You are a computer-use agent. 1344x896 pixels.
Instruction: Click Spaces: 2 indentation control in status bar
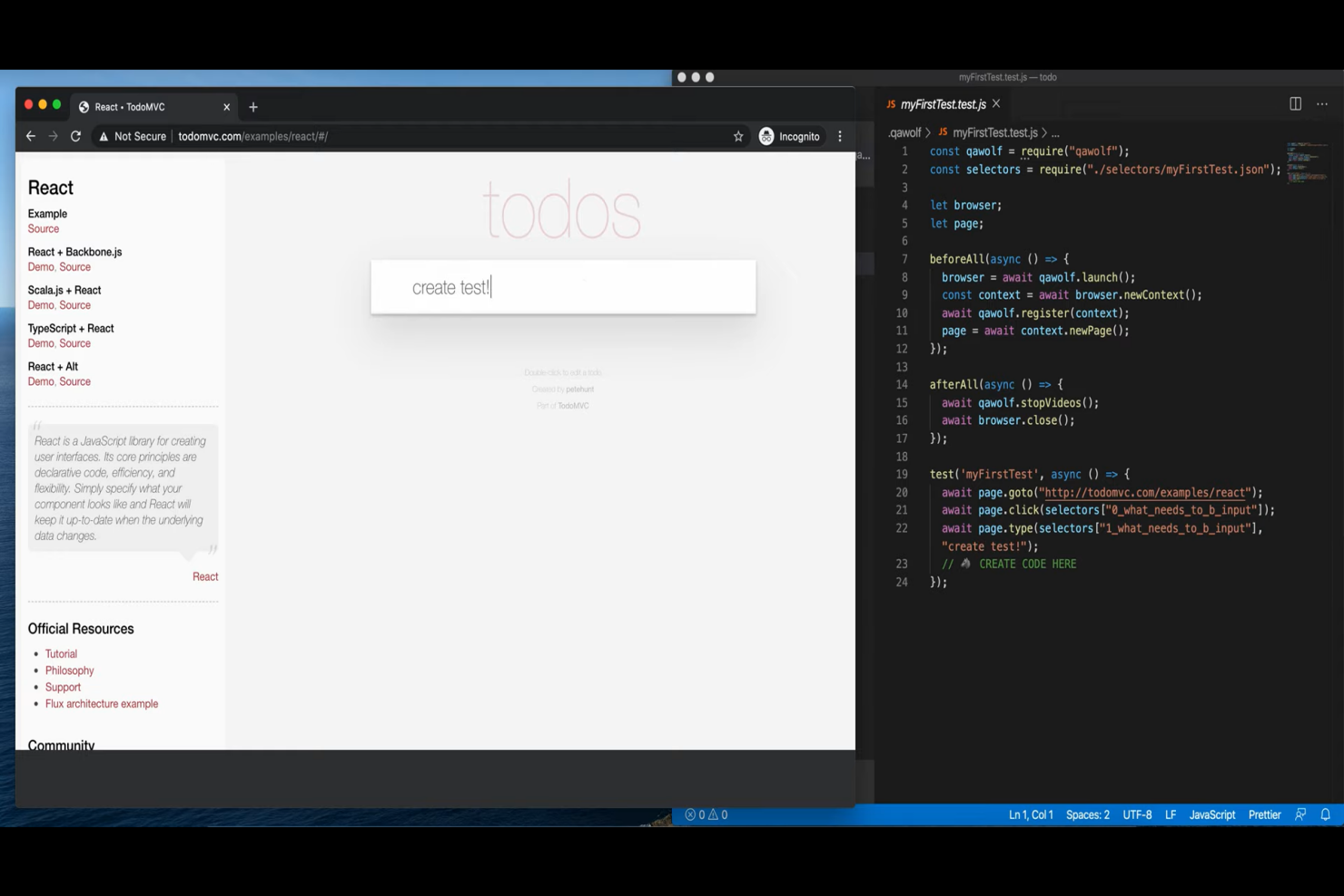click(x=1087, y=814)
